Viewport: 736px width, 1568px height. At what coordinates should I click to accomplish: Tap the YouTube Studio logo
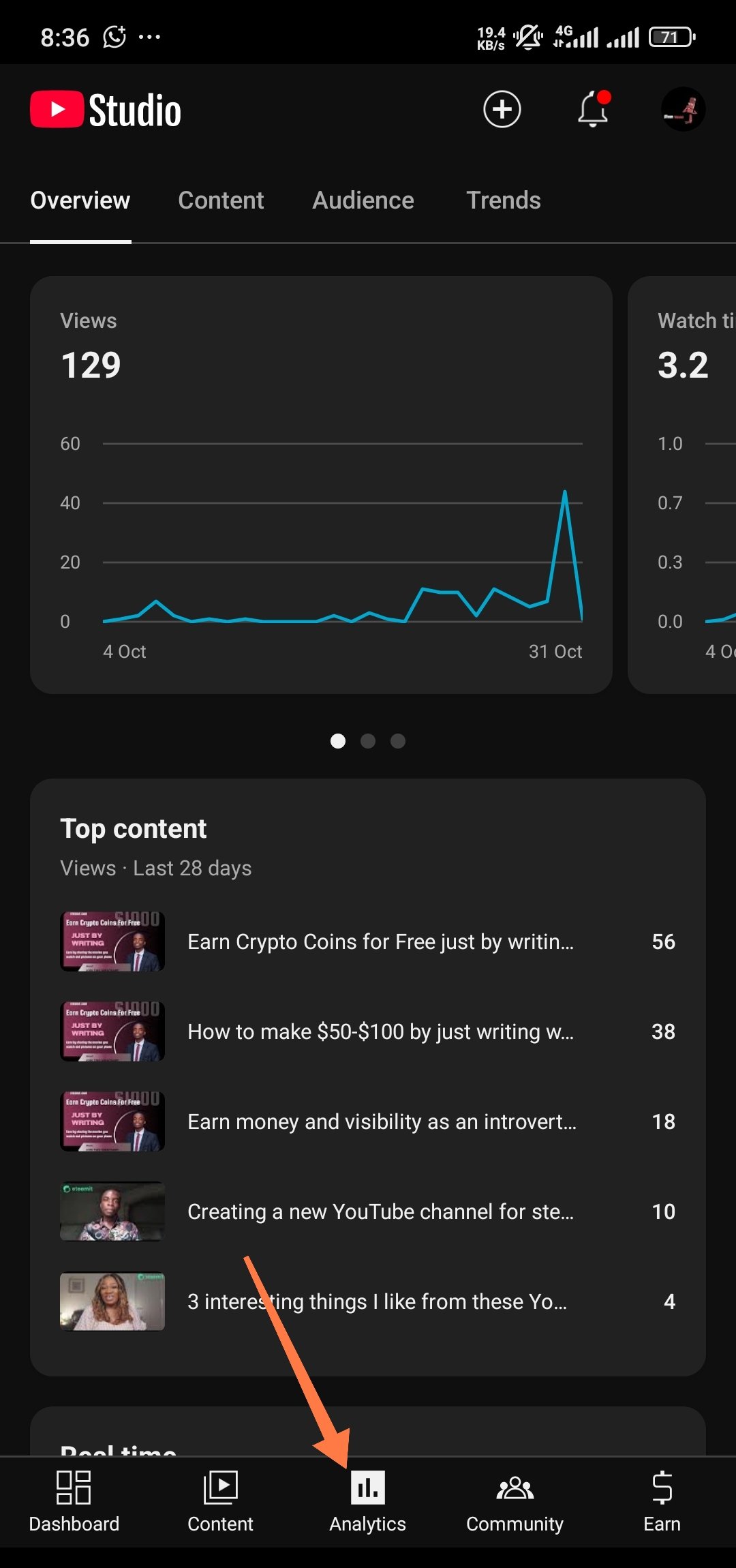point(106,110)
